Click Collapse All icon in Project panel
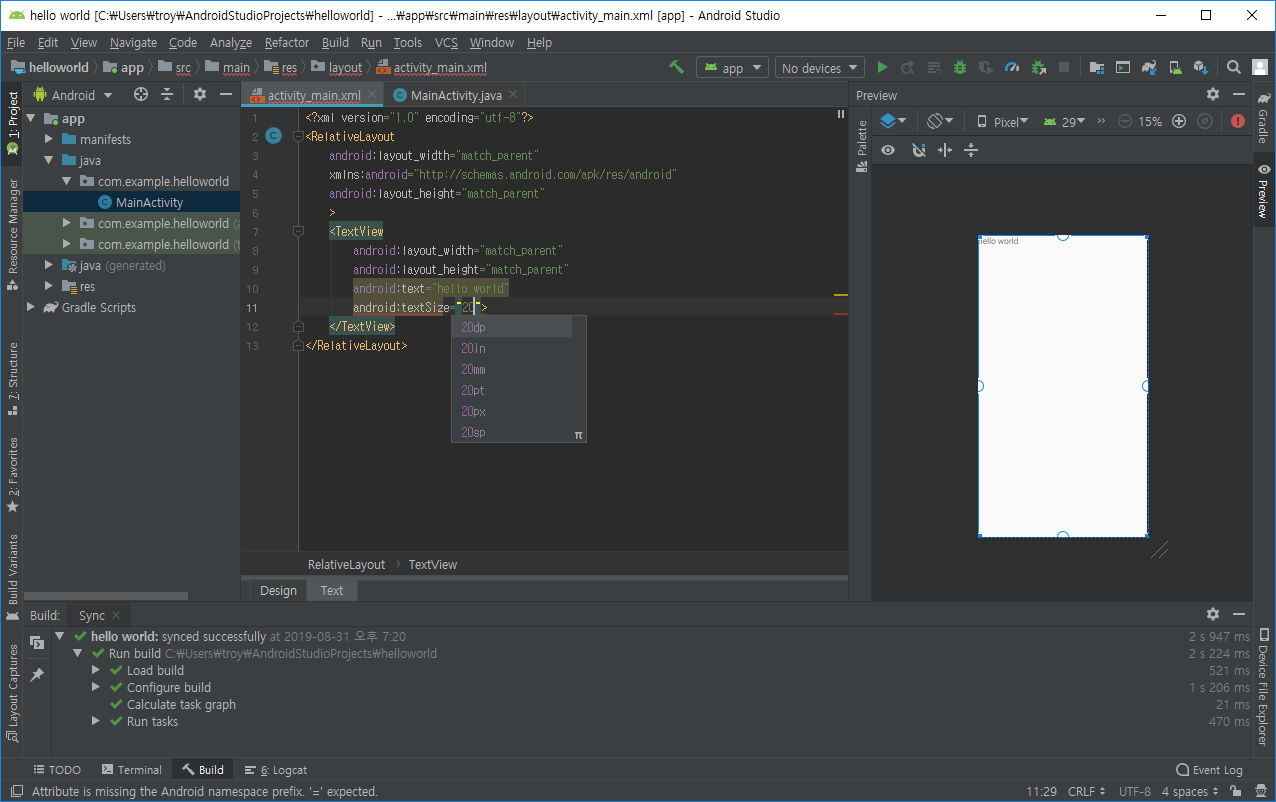Viewport: 1276px width, 802px height. point(167,94)
